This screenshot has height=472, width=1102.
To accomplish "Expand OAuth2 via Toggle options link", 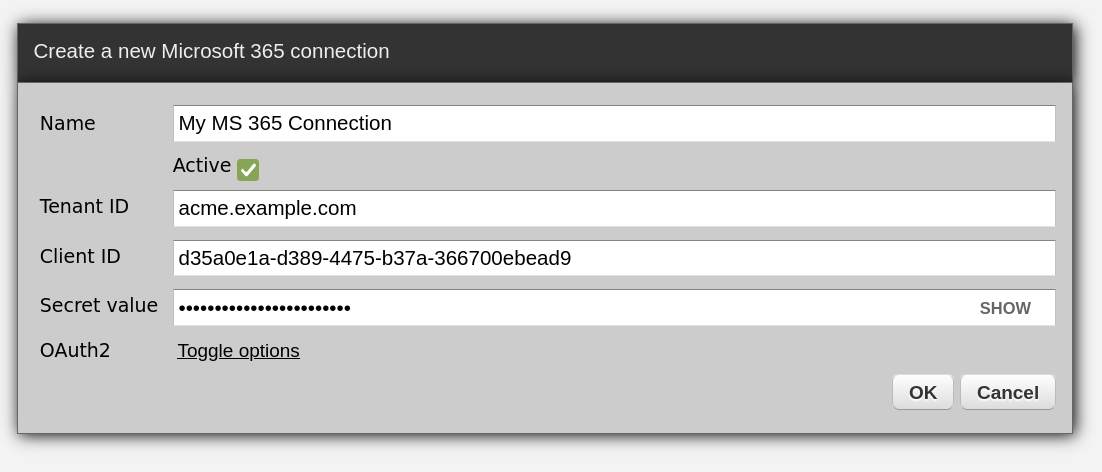I will pos(238,351).
